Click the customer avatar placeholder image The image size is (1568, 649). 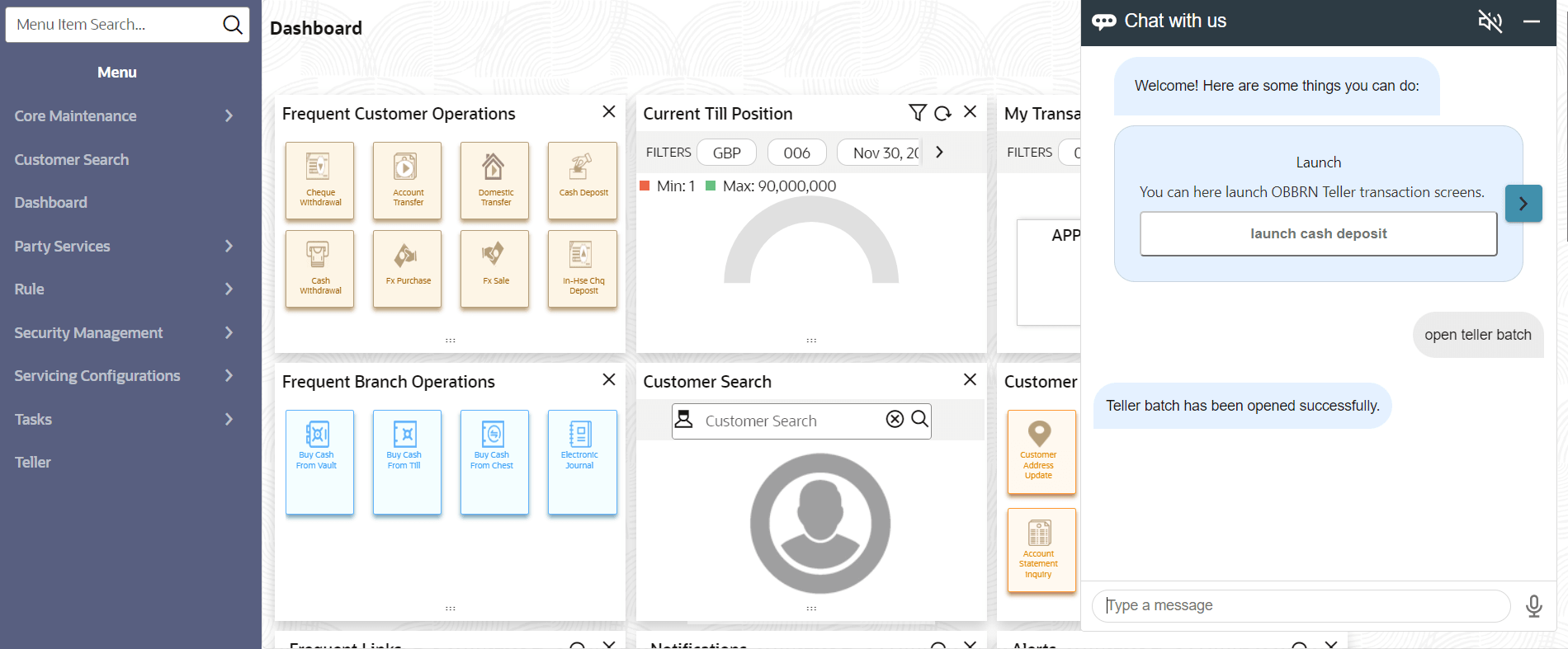coord(819,523)
